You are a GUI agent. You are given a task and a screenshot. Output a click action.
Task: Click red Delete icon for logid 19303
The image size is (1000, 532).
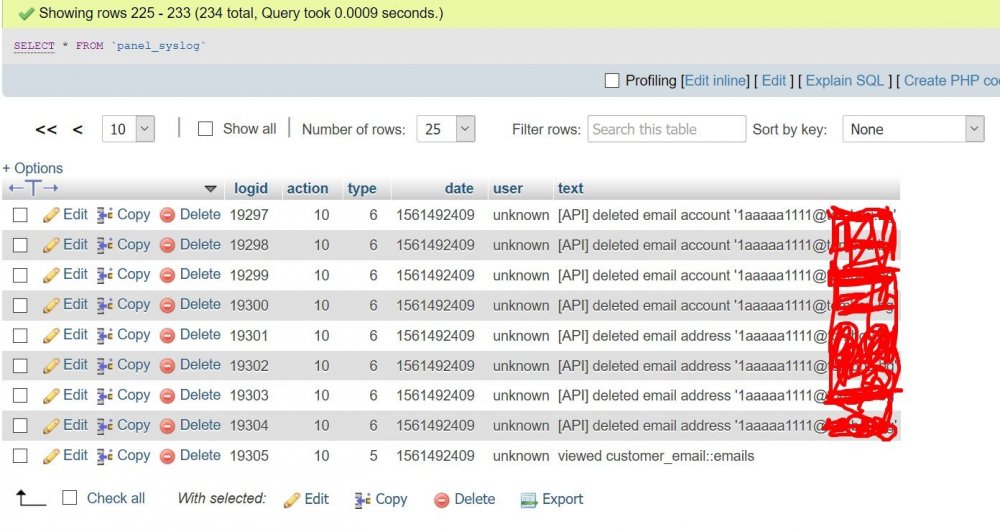click(167, 396)
